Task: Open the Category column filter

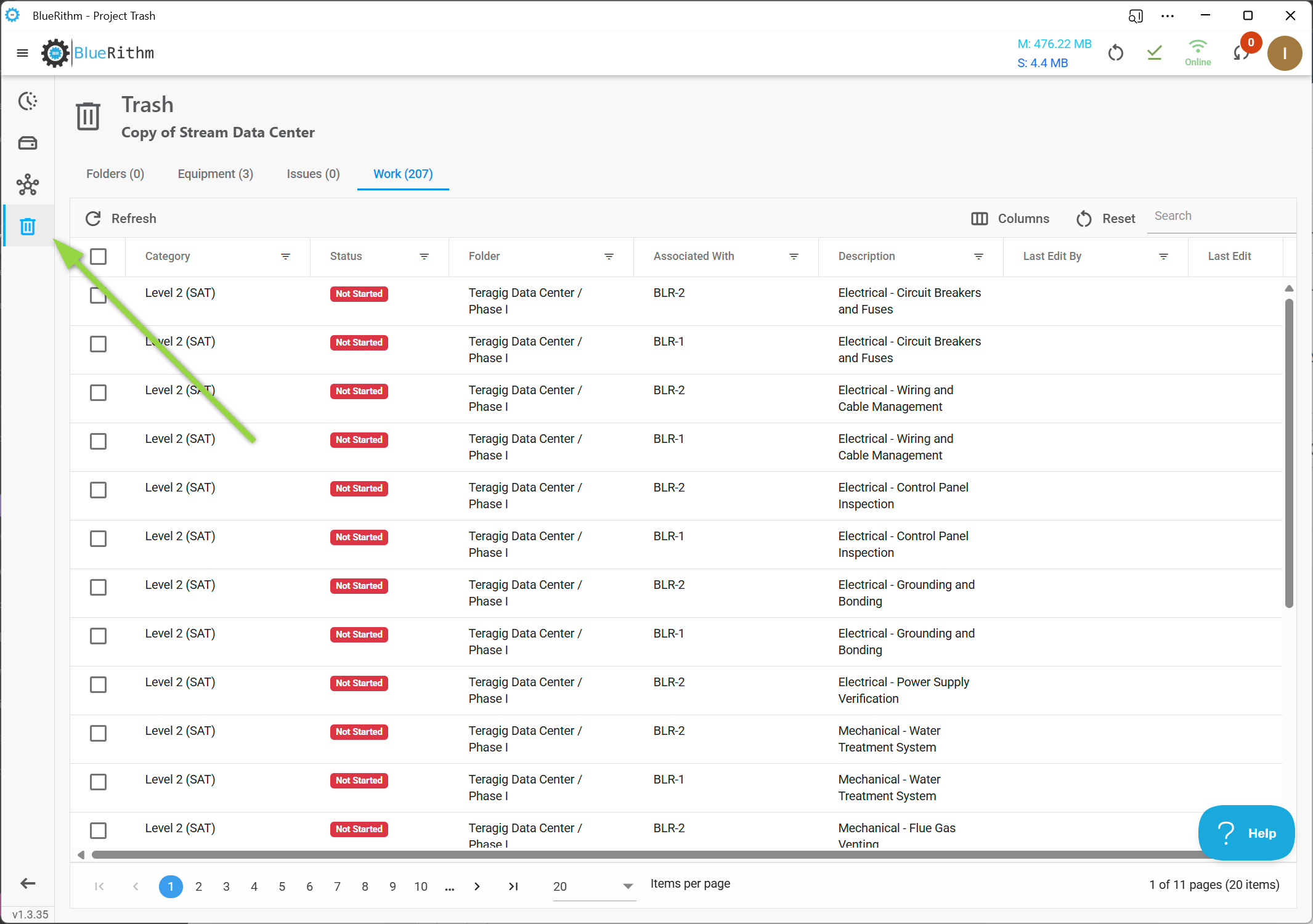Action: pyautogui.click(x=285, y=256)
